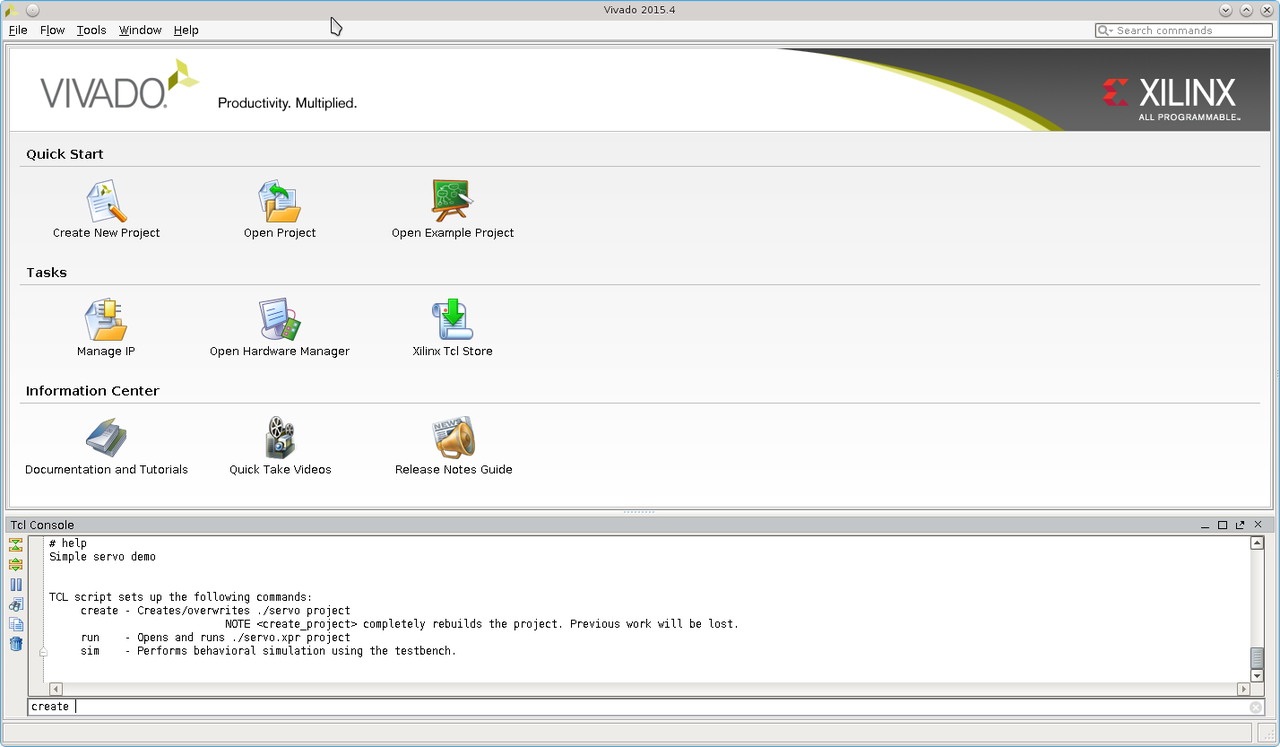Click the Open Hardware Manager label
The height and width of the screenshot is (747, 1280).
click(x=280, y=352)
